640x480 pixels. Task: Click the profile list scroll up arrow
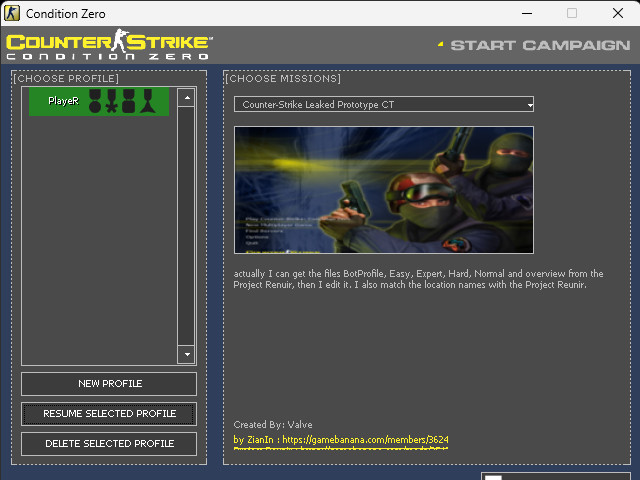coord(187,98)
